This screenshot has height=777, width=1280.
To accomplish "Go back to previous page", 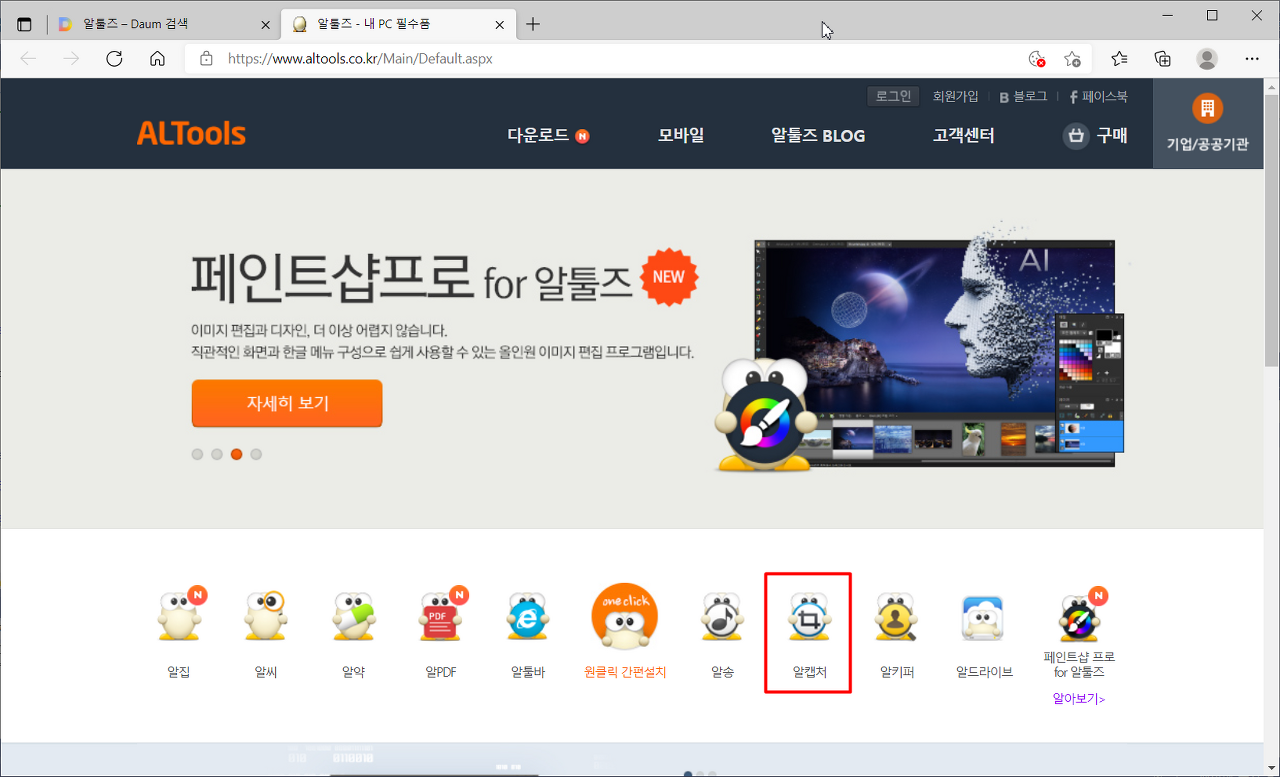I will (x=28, y=59).
